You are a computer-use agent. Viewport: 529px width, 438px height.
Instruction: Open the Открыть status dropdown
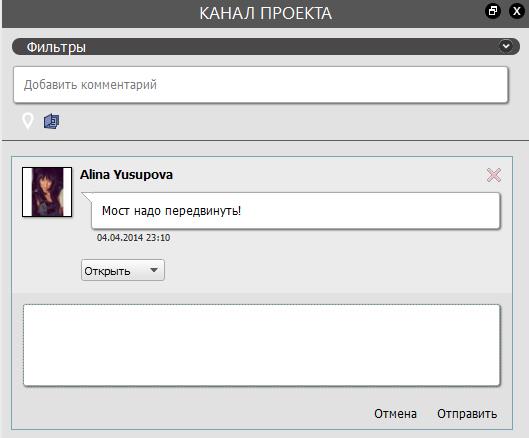123,270
